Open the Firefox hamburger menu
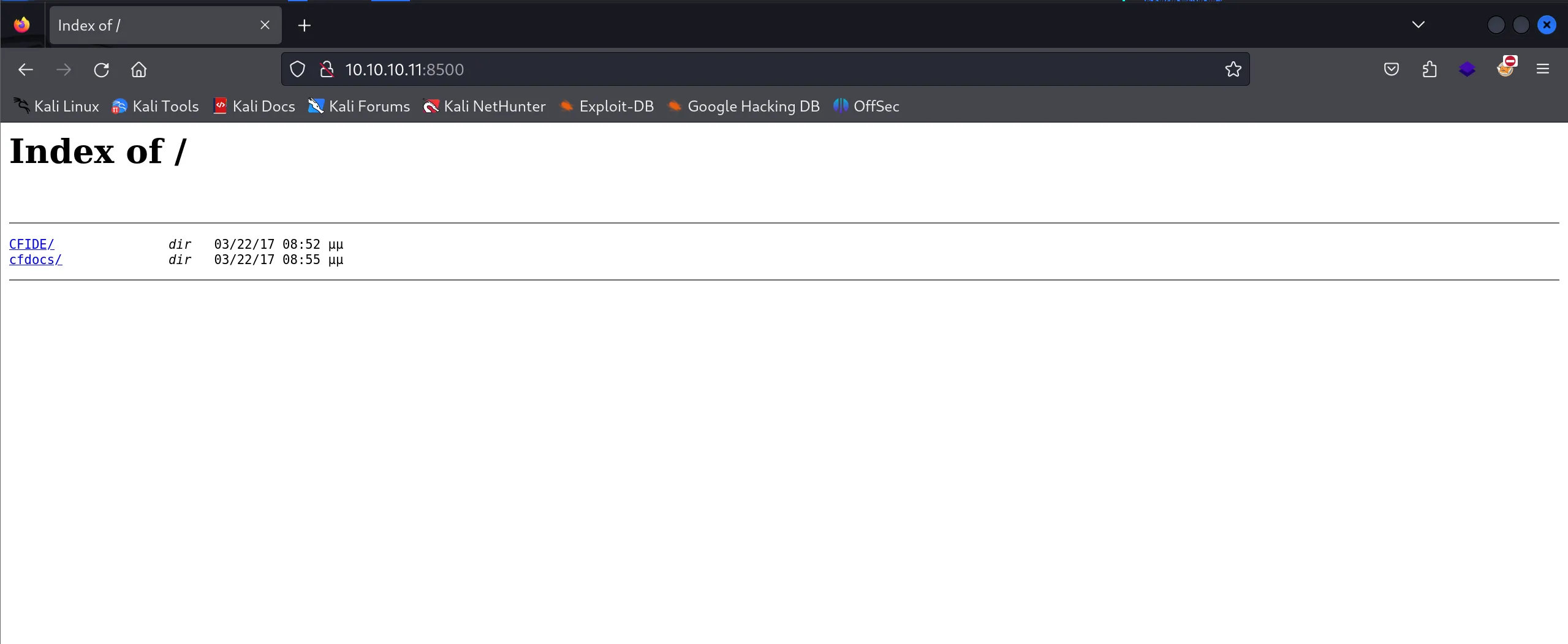The image size is (1568, 644). pyautogui.click(x=1543, y=70)
